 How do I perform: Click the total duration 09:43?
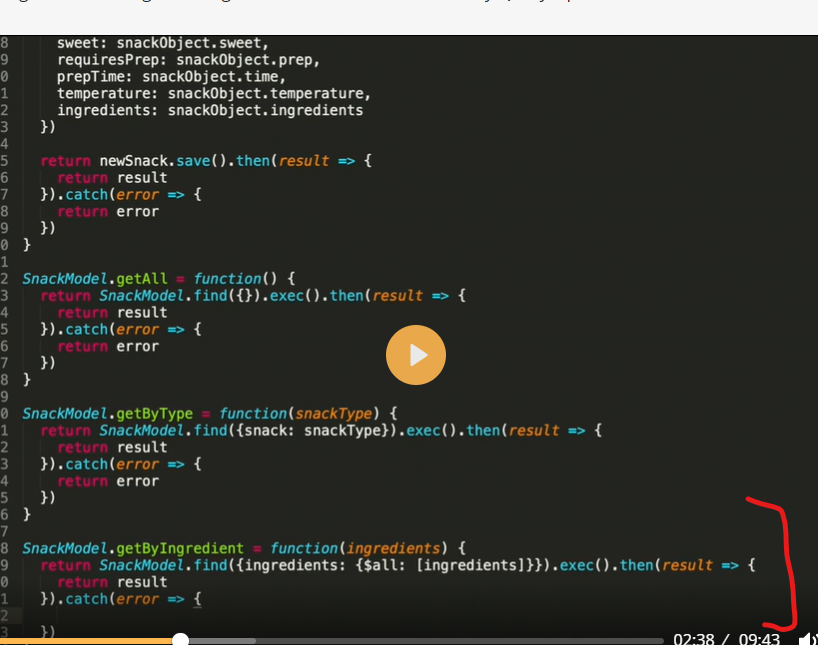pyautogui.click(x=758, y=639)
